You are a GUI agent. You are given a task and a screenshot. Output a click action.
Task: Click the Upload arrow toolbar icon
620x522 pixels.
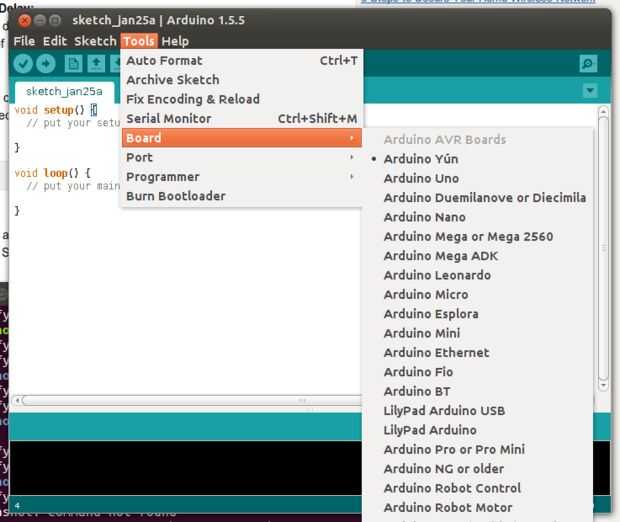tap(46, 64)
